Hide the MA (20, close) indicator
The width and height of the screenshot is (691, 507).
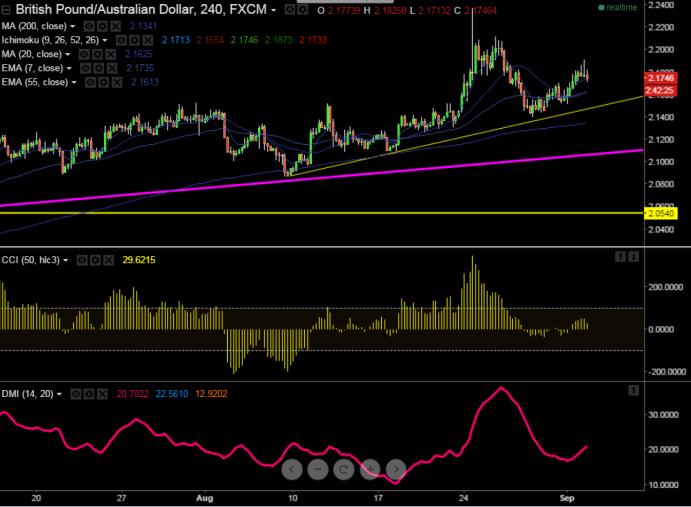[x=84, y=54]
